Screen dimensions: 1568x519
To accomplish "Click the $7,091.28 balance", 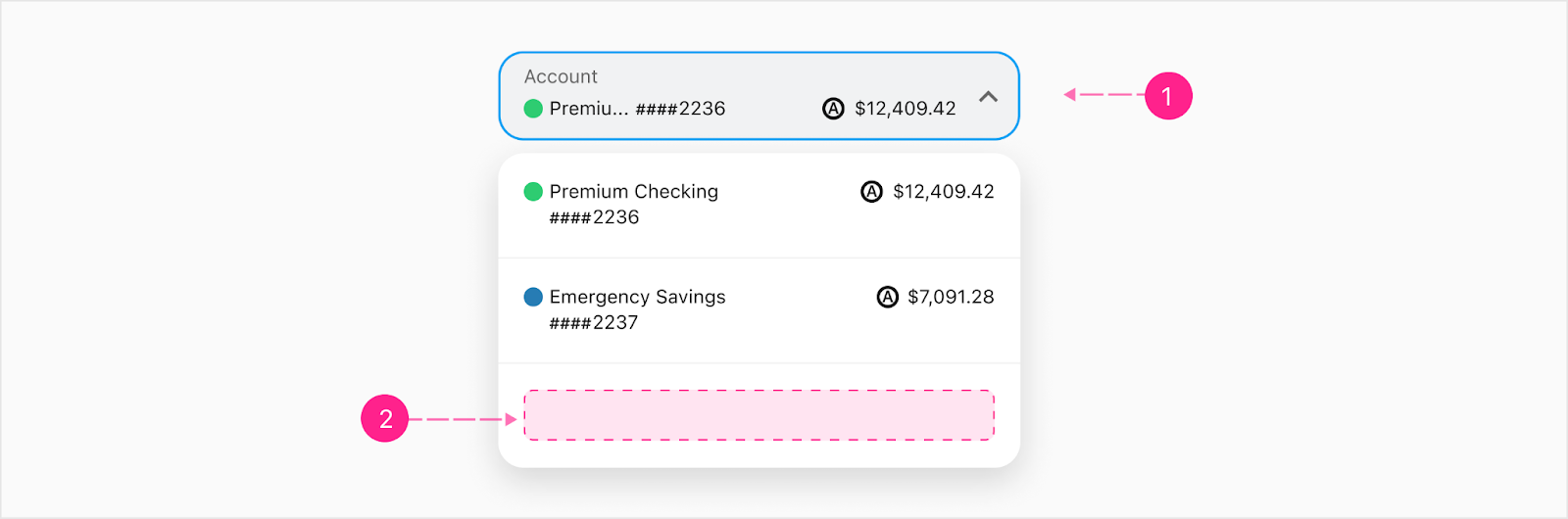I will tap(951, 297).
